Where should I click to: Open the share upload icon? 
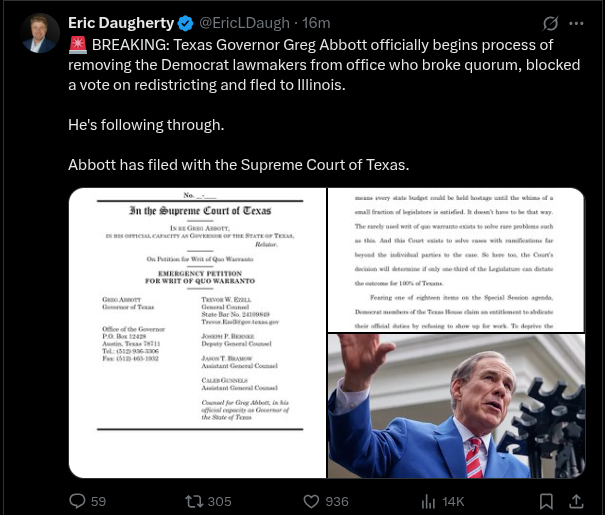[x=576, y=501]
